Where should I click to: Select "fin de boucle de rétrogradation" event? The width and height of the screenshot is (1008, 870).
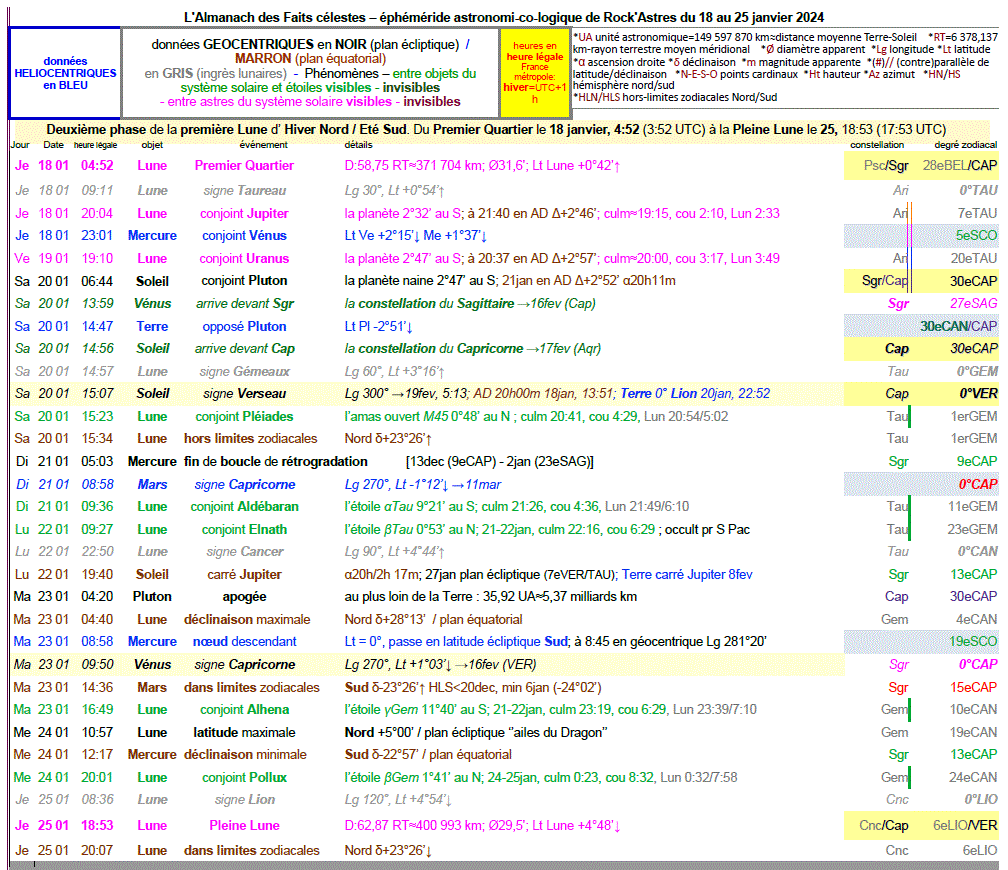[276, 462]
